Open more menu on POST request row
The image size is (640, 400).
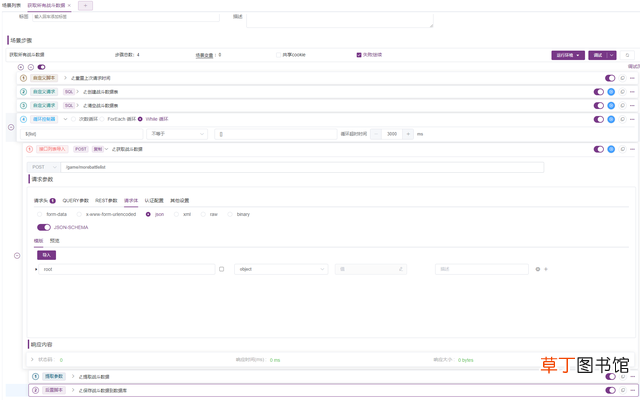click(x=632, y=149)
